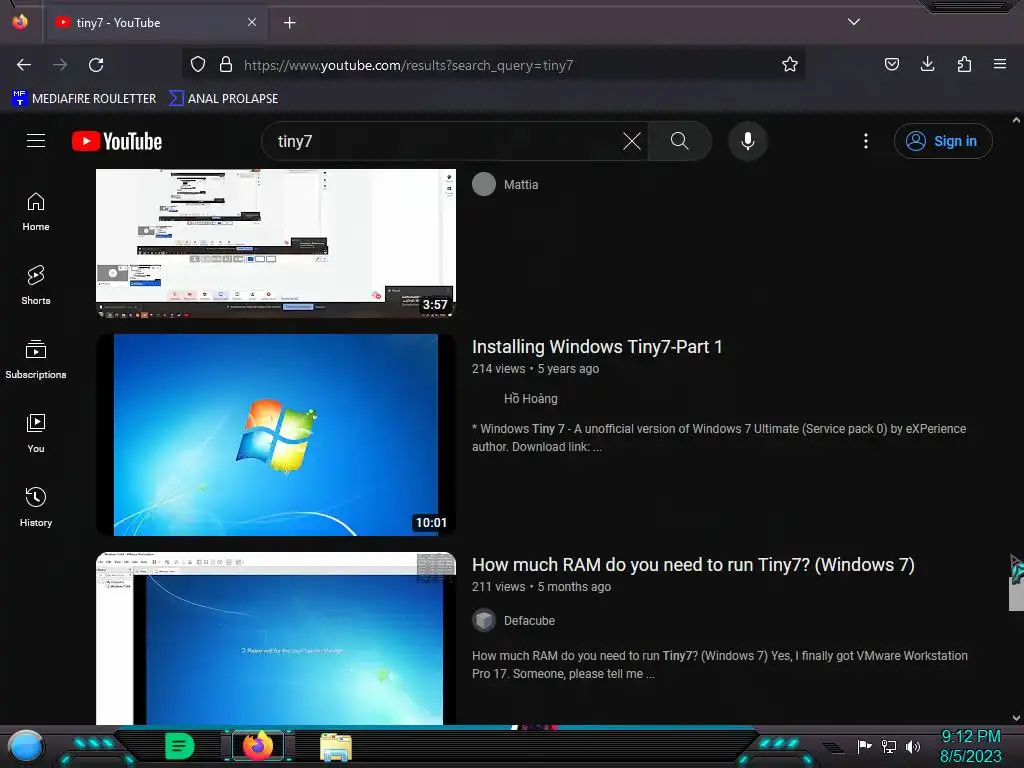The image size is (1024, 768).
Task: Open MEDIAFIRE ROULETTER bookmark
Action: 84,99
